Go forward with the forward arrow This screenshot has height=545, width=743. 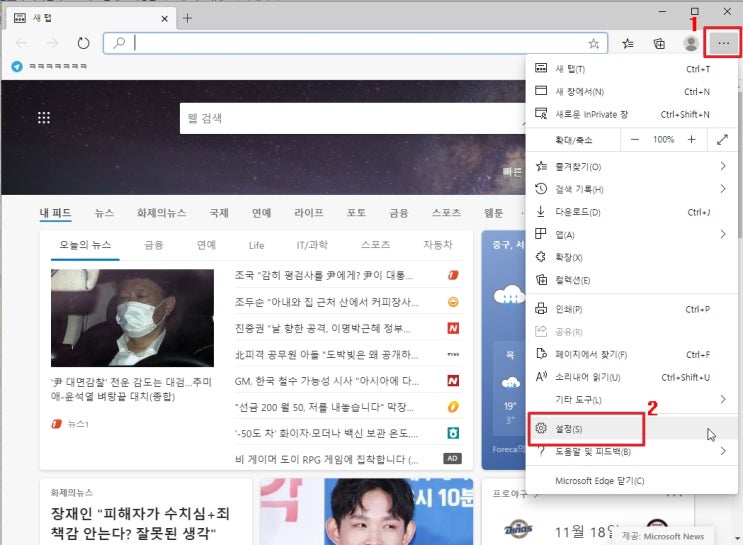[x=52, y=43]
